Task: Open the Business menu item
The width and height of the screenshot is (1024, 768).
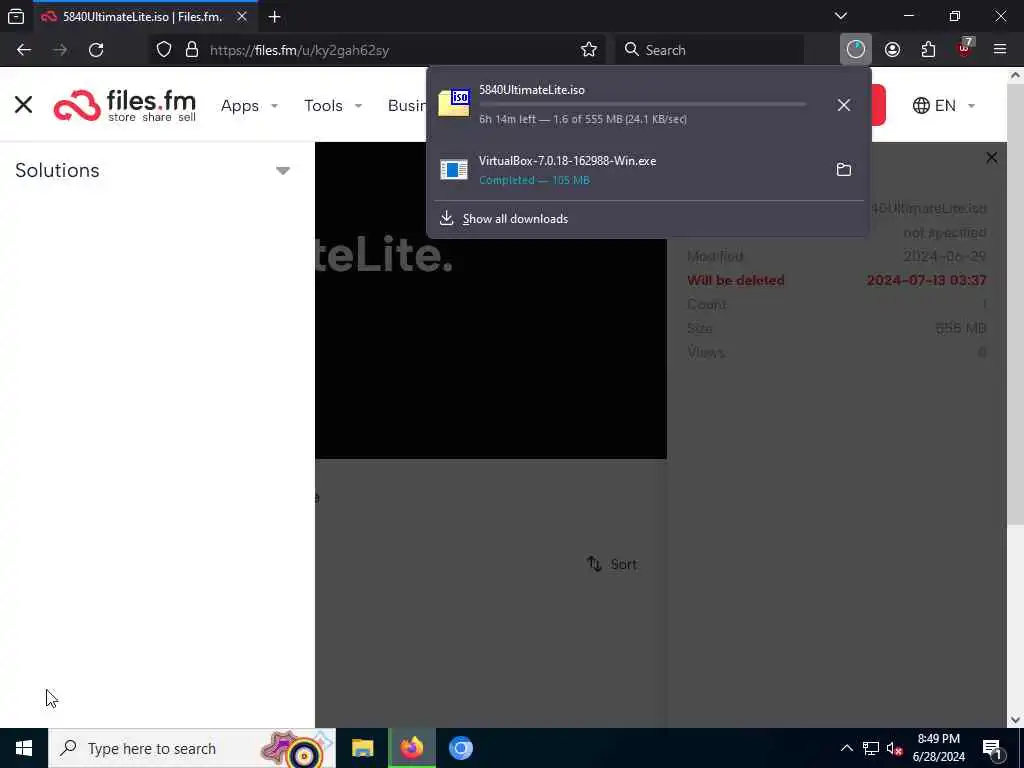Action: tap(407, 105)
